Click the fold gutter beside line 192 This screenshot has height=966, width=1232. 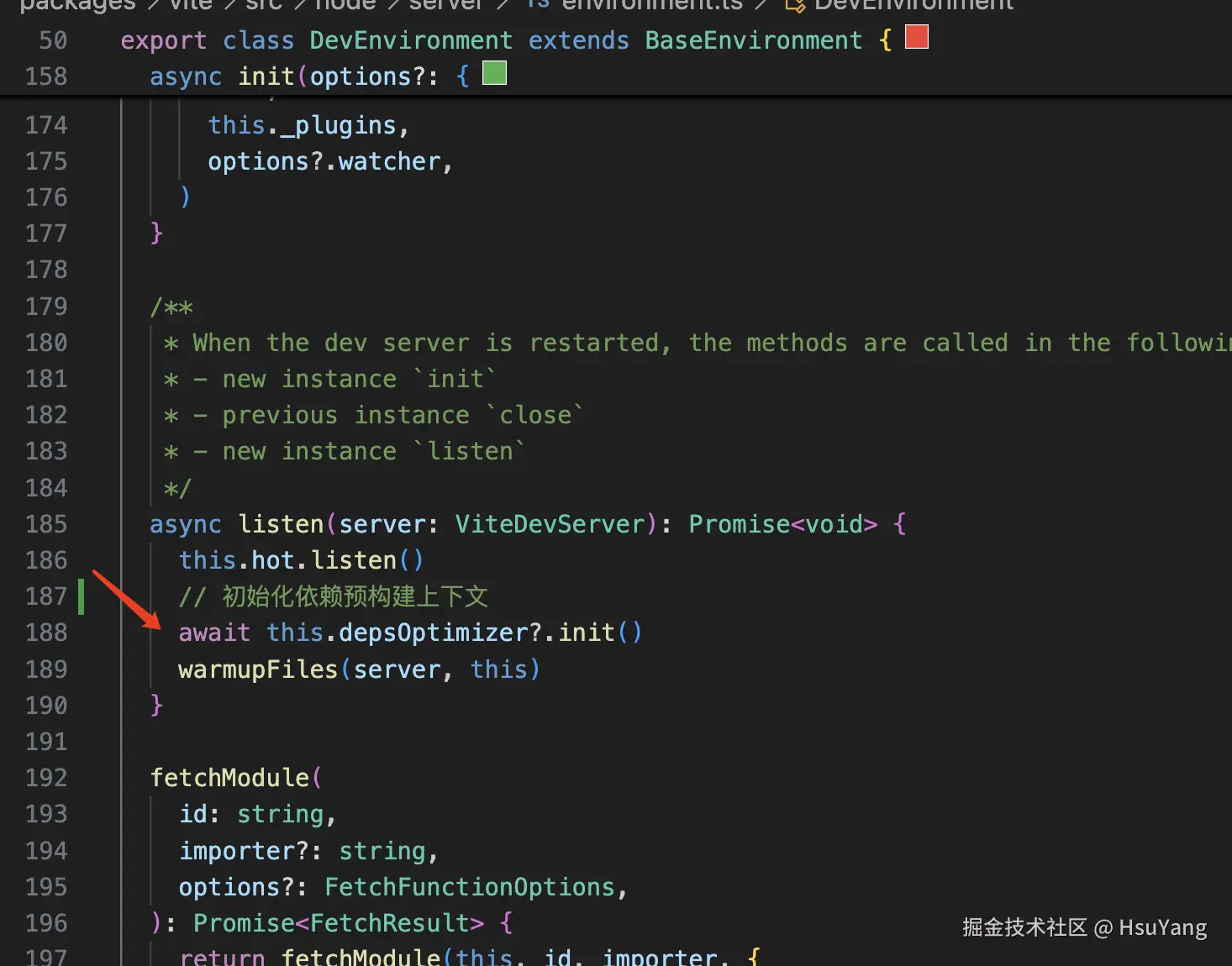coord(99,778)
